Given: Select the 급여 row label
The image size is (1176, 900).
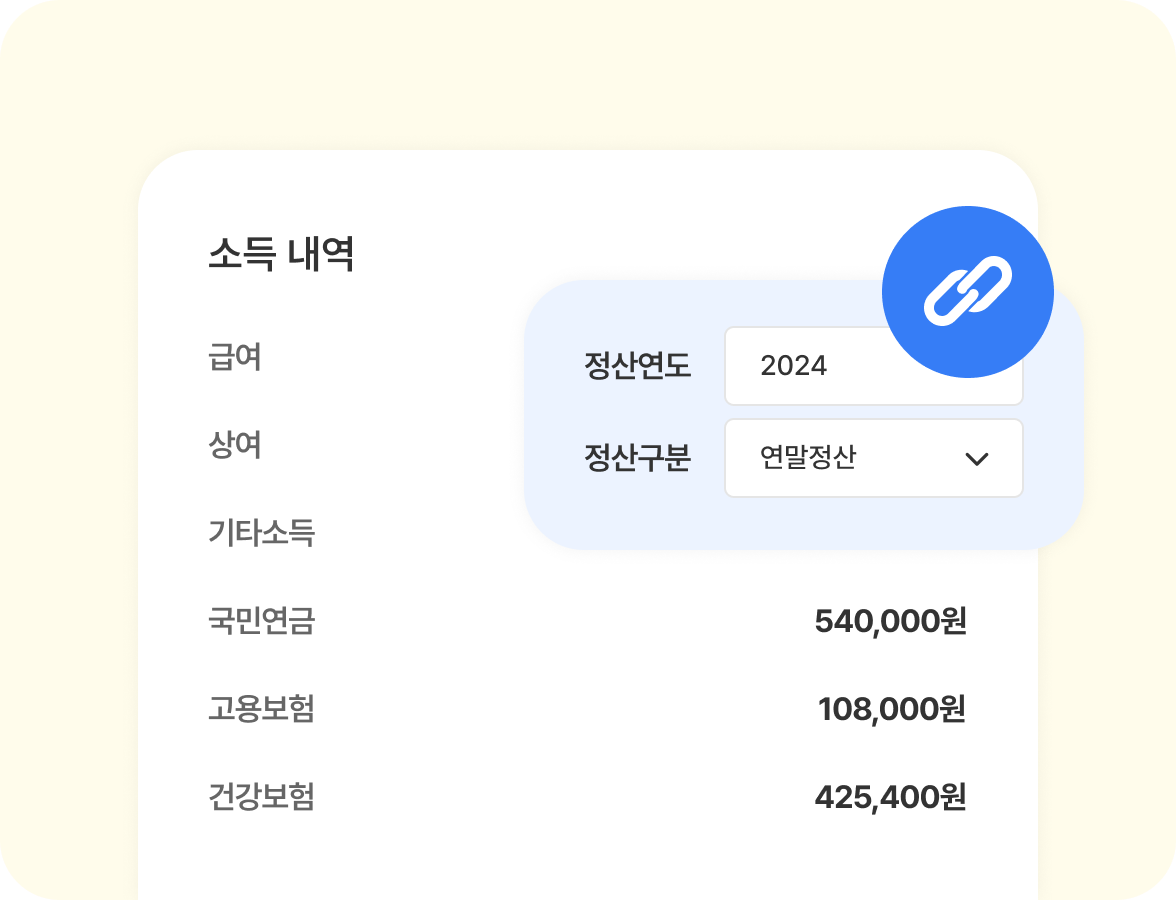Looking at the screenshot, I should (235, 357).
